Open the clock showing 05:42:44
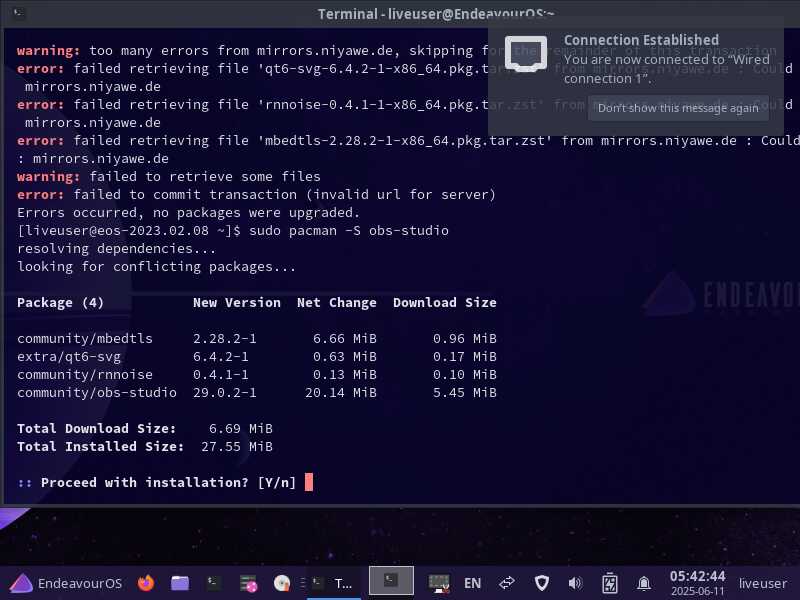This screenshot has width=800, height=600. (x=697, y=583)
